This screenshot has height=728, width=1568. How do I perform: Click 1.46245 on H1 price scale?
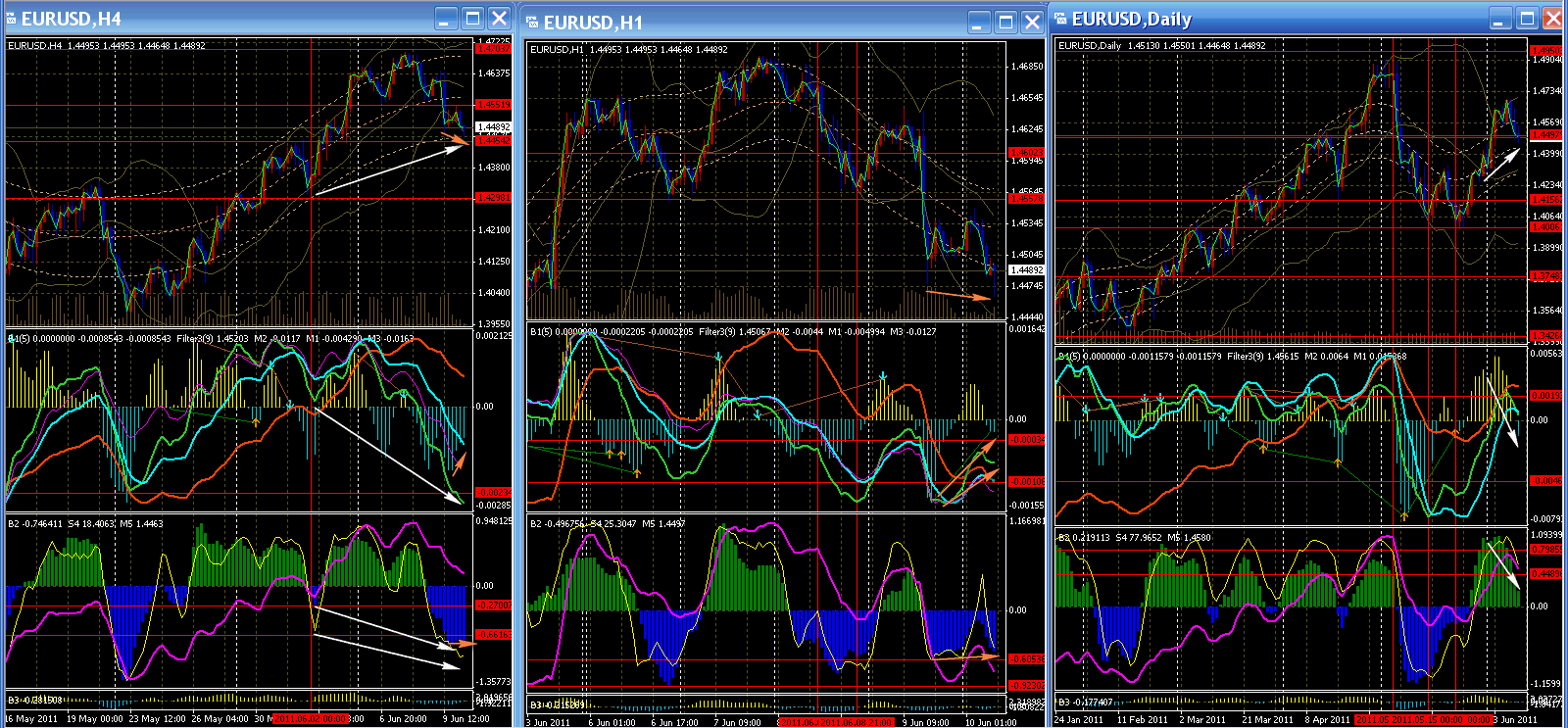(x=1027, y=129)
